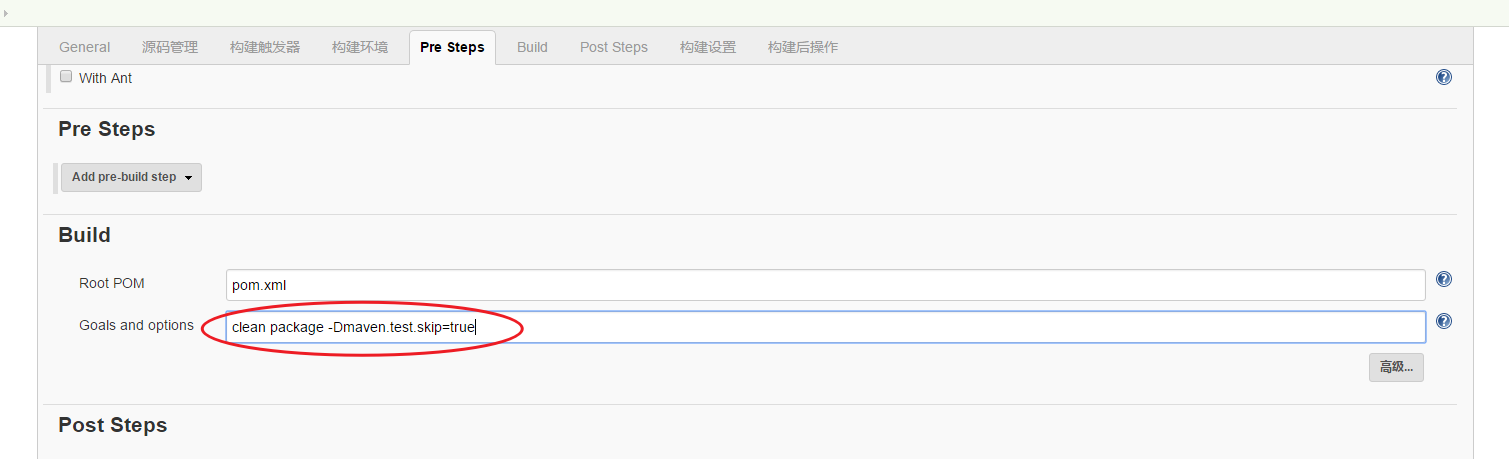This screenshot has width=1509, height=459.
Task: Open help for the Root POM field
Action: point(1443,280)
